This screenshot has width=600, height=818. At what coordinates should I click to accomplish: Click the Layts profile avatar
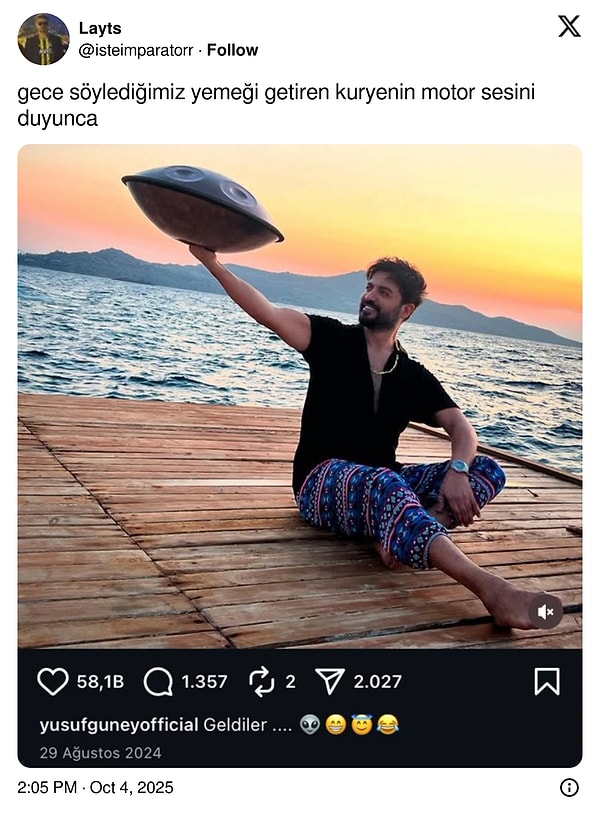click(x=43, y=35)
